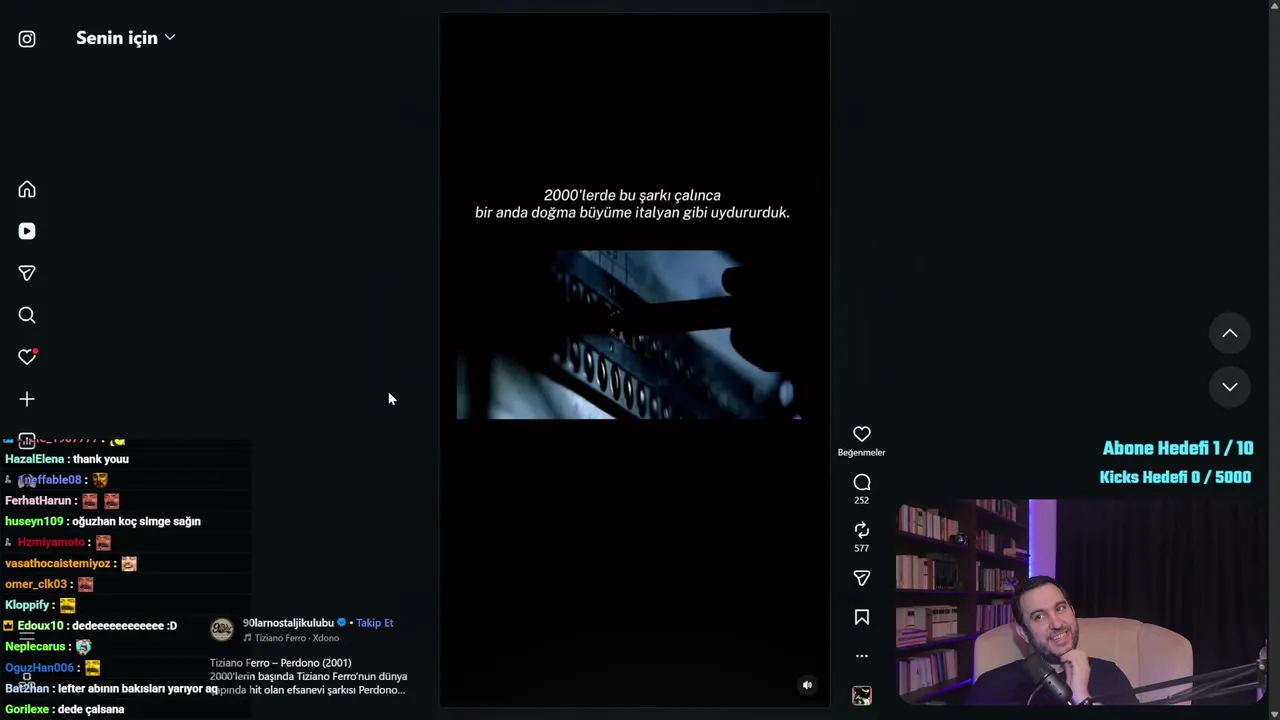Click chat line "huseyn109 : oğuzhan koç simge sağın"
Screen dimensions: 1280x720
pos(103,522)
